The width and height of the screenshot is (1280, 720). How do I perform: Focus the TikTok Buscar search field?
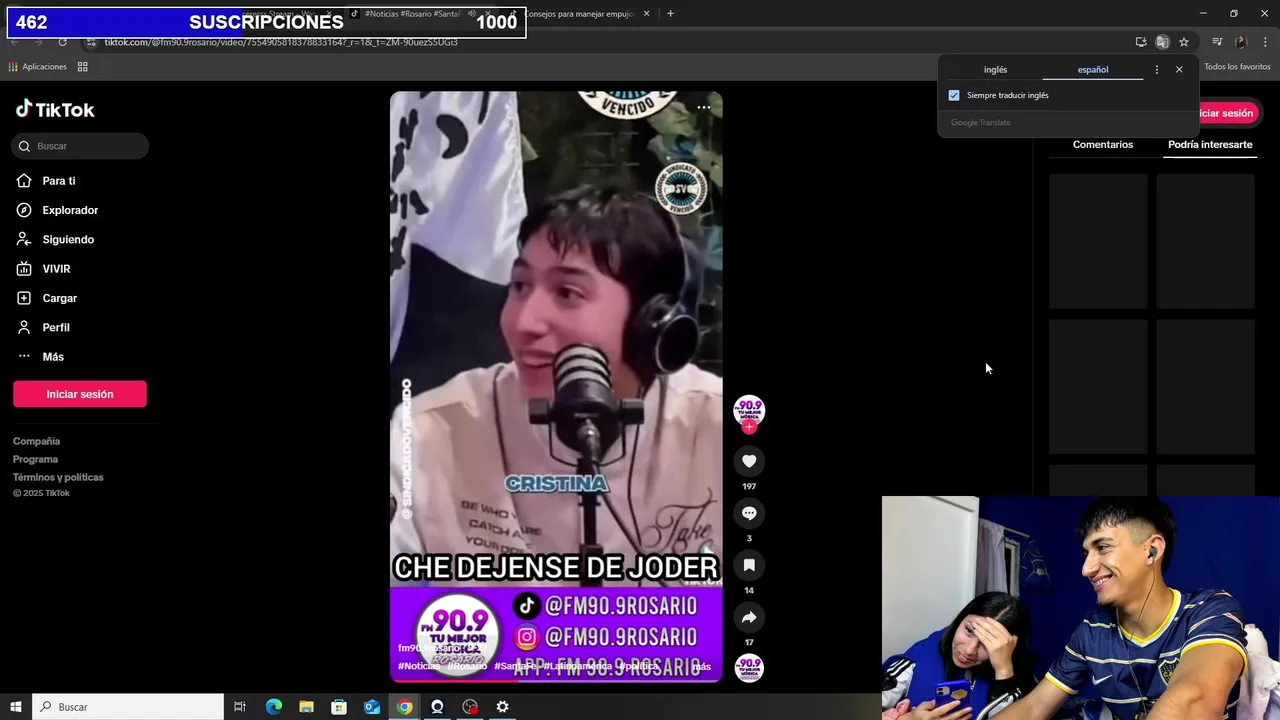pyautogui.click(x=80, y=146)
